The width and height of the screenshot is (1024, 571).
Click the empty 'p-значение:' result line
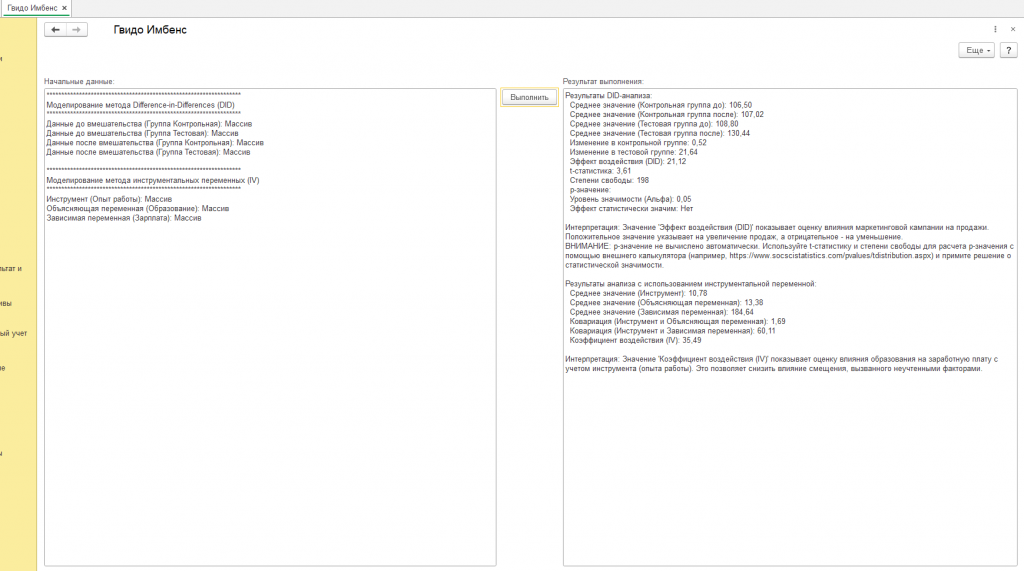click(590, 190)
